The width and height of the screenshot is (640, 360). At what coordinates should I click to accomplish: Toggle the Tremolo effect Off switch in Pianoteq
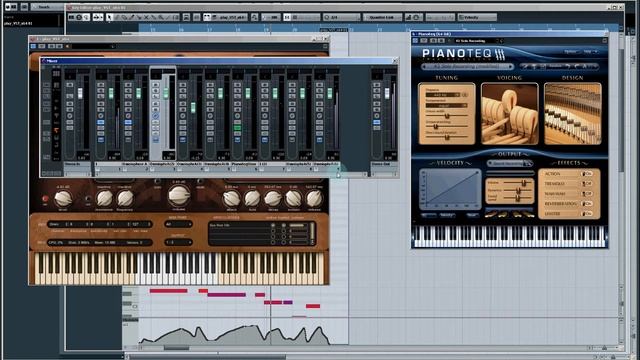[x=586, y=184]
